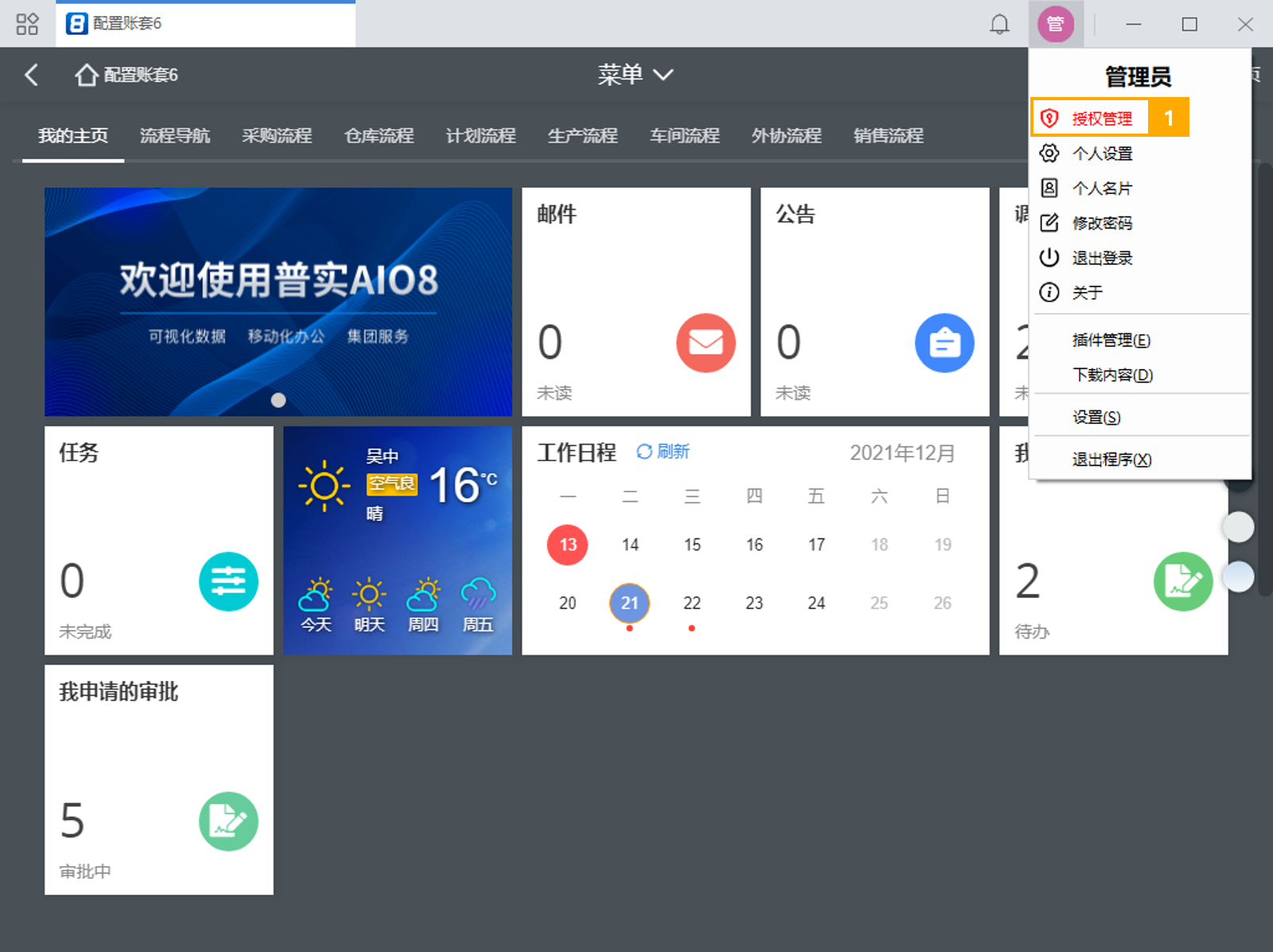Select 周四 weather forecast icon
1273x952 pixels.
422,594
